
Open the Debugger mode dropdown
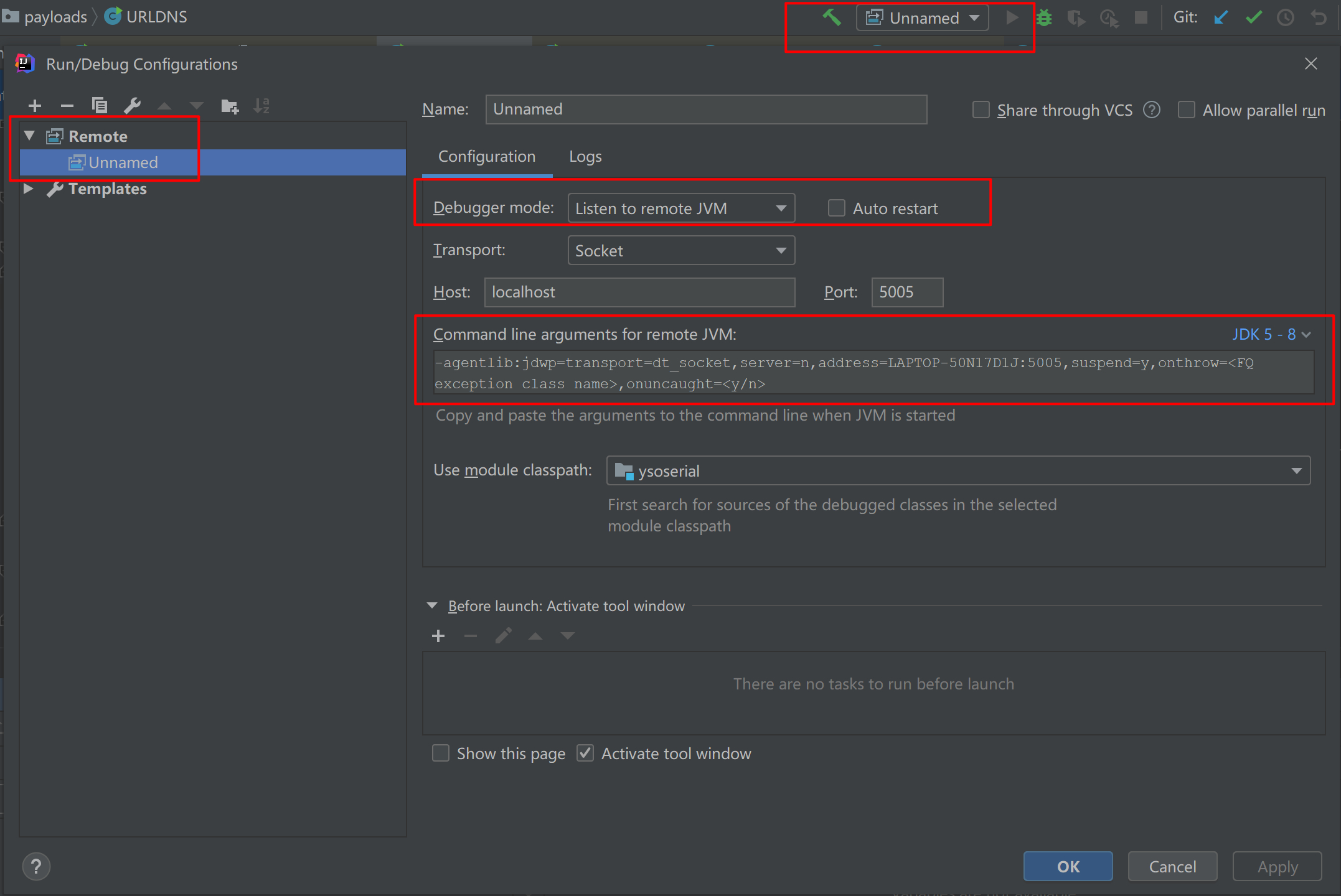click(x=681, y=208)
